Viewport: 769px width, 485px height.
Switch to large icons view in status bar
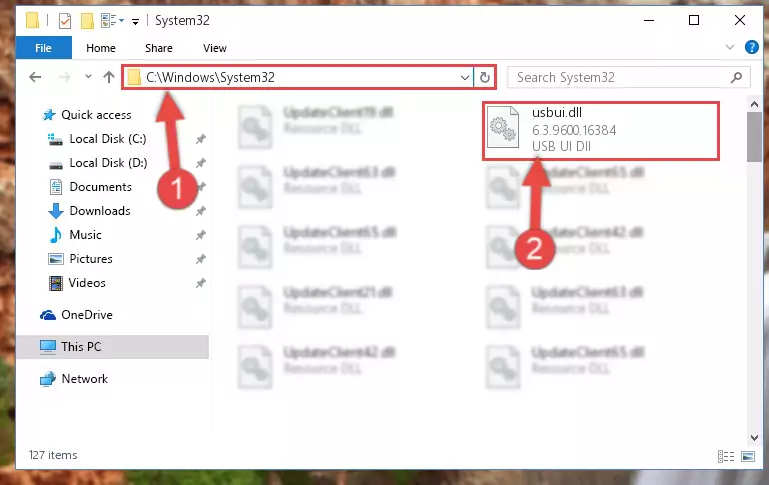point(748,457)
